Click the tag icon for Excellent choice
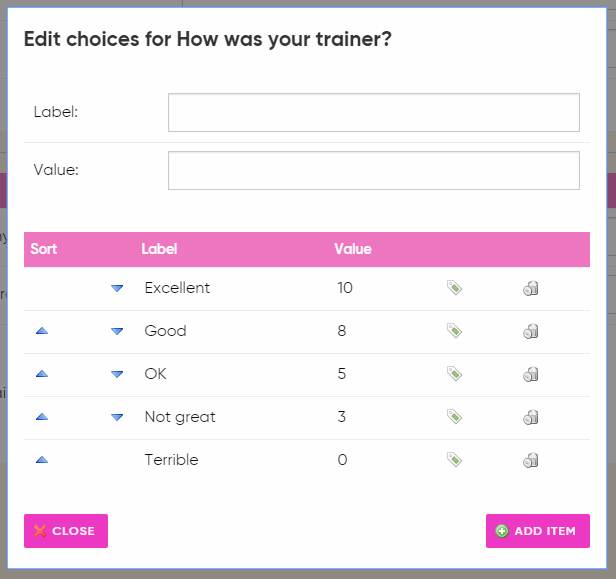Screen dimensions: 616x579 click(454, 288)
